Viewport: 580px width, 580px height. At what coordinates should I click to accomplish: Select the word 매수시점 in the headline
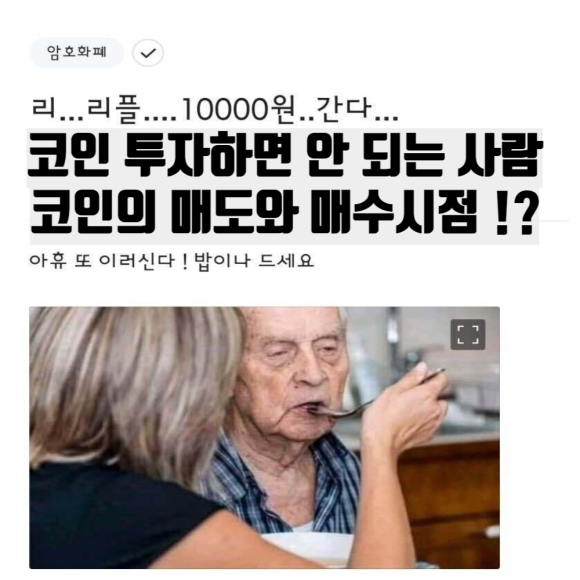pyautogui.click(x=393, y=213)
